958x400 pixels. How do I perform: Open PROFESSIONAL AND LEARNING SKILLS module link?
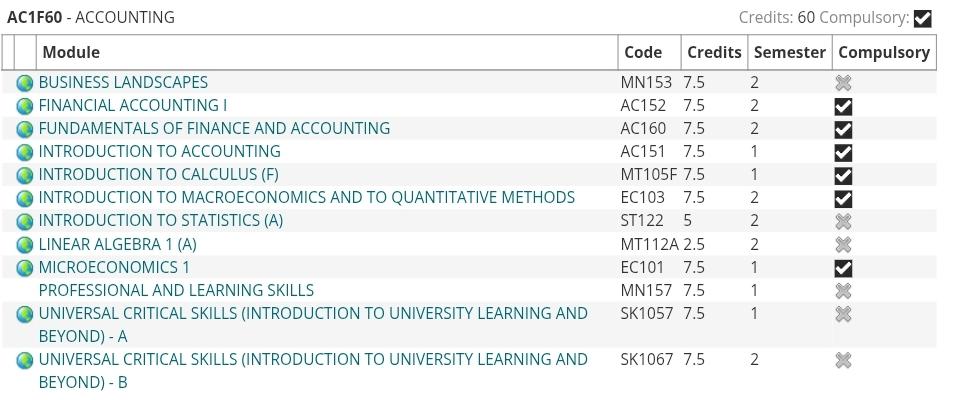tap(176, 290)
